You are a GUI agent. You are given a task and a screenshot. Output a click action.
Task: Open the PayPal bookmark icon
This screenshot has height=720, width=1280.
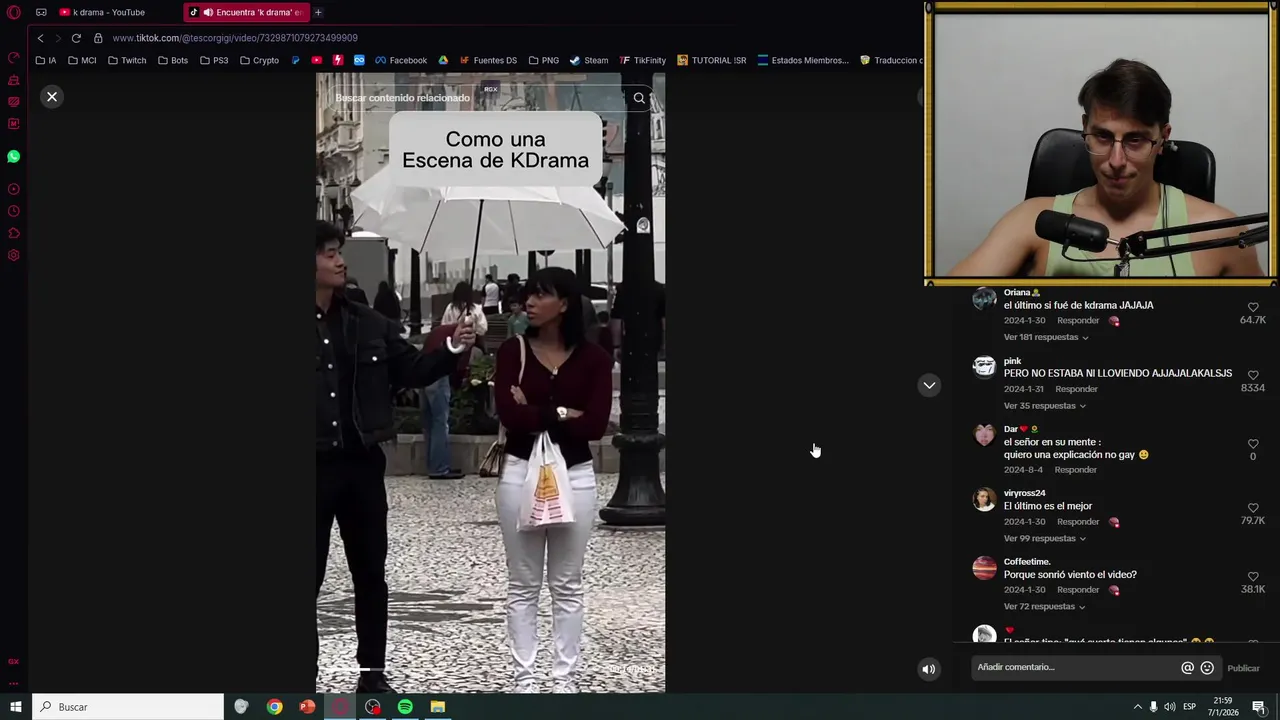[296, 60]
